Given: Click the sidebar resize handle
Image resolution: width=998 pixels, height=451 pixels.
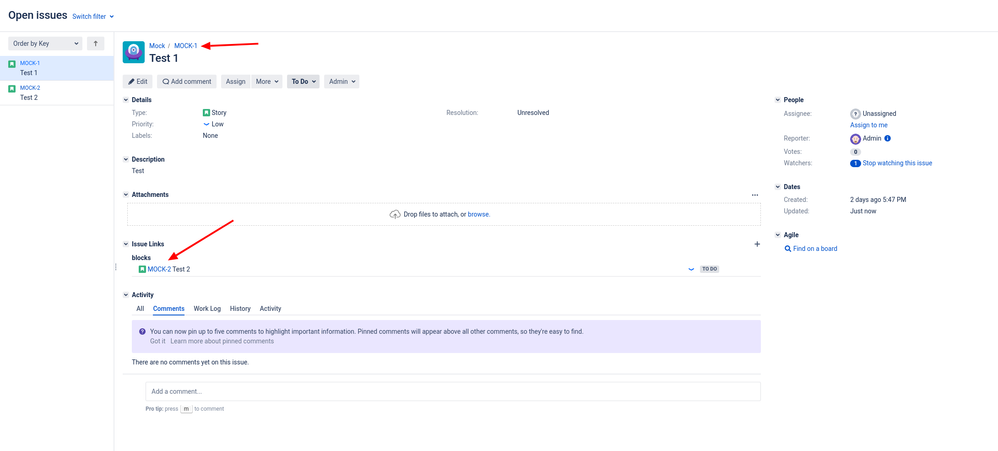Looking at the screenshot, I should click(x=115, y=267).
